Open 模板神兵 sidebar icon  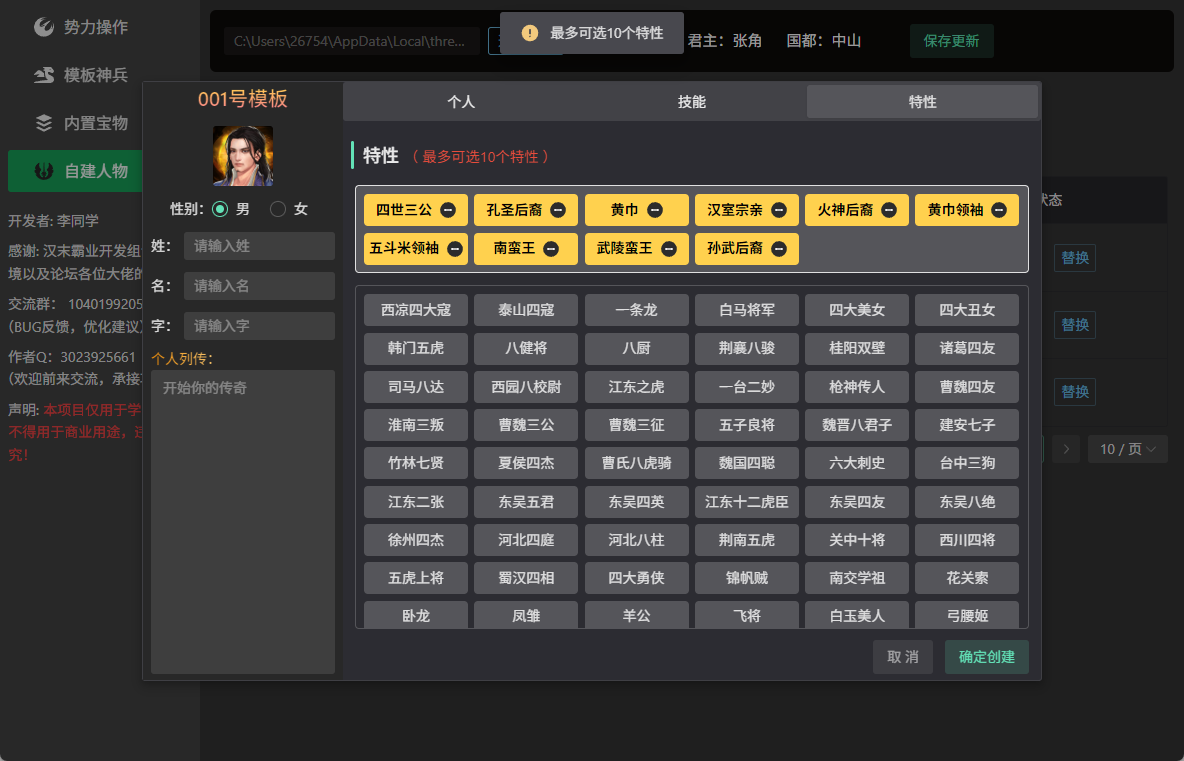tap(44, 75)
